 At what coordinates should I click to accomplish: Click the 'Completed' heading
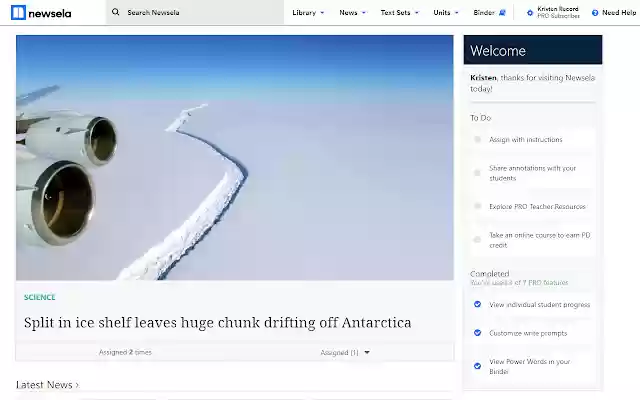(x=489, y=273)
